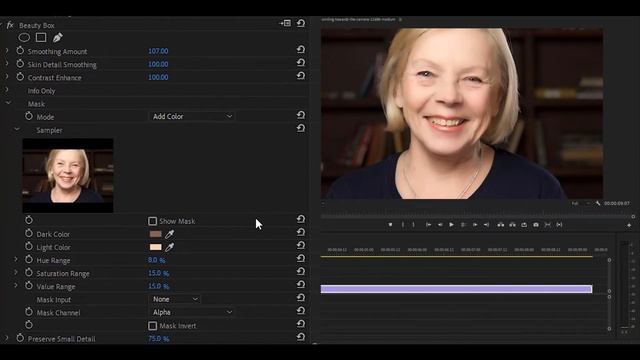Viewport: 640px width, 360px height.
Task: Collapse the Mask section
Action: [x=8, y=103]
